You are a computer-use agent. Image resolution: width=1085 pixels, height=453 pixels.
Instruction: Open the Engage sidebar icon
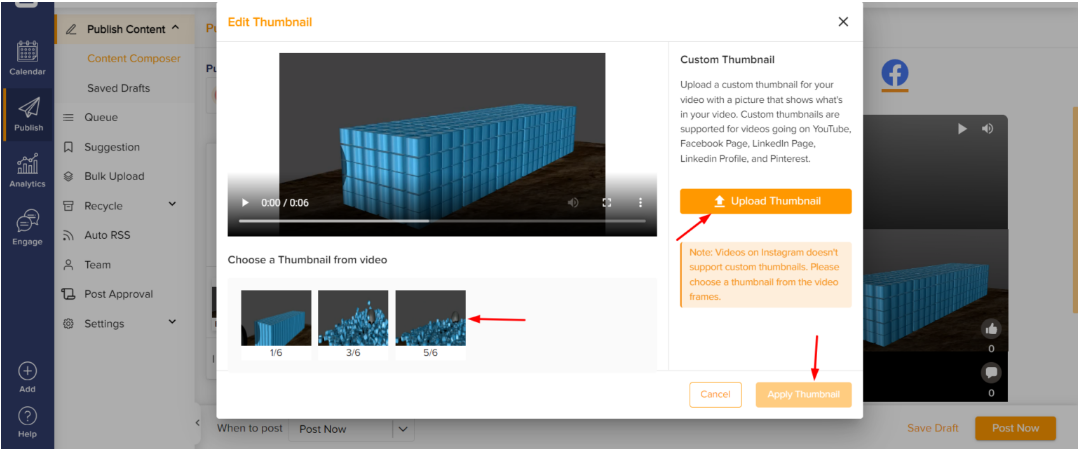(x=27, y=227)
